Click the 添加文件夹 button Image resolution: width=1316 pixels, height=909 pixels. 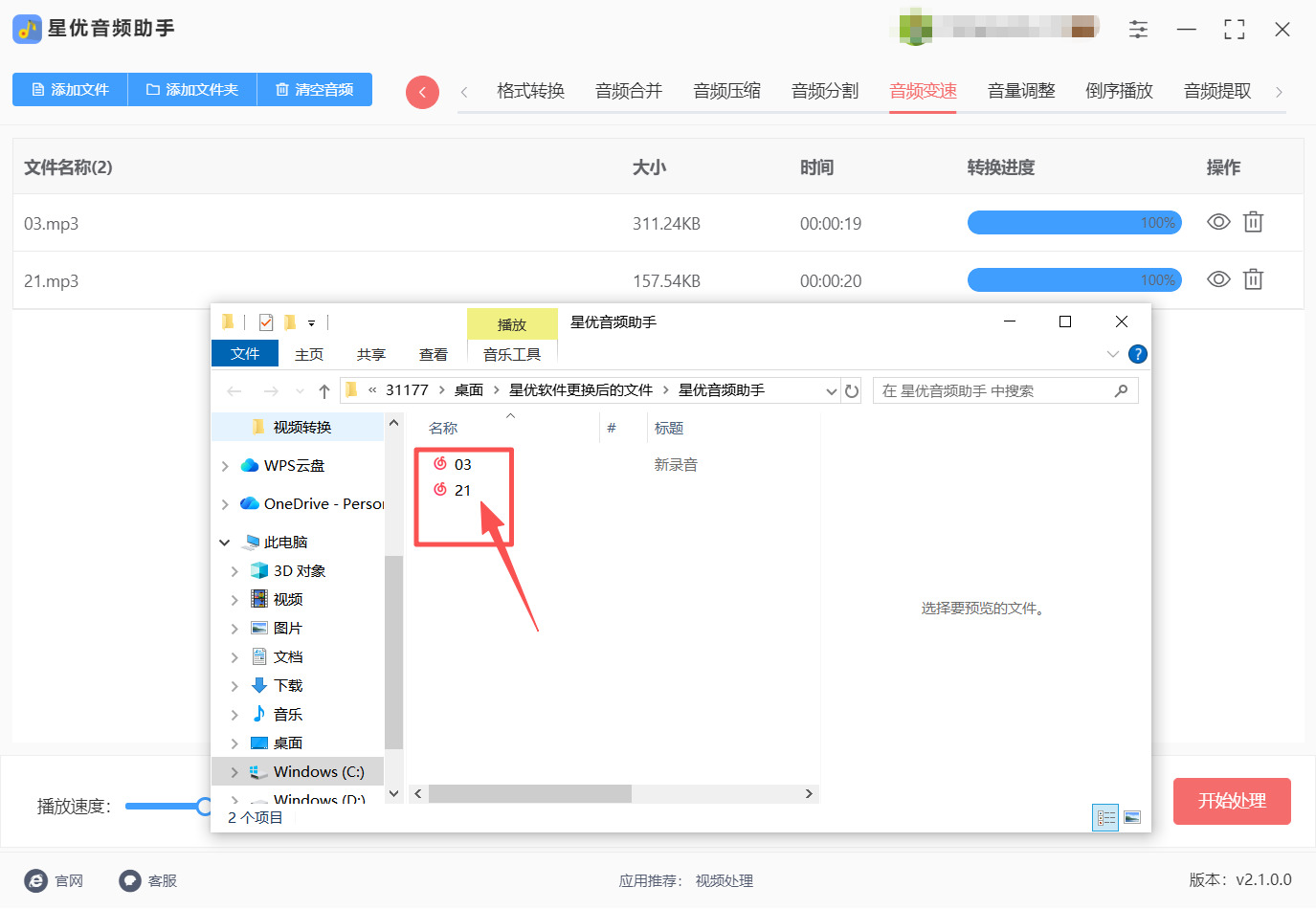click(192, 90)
